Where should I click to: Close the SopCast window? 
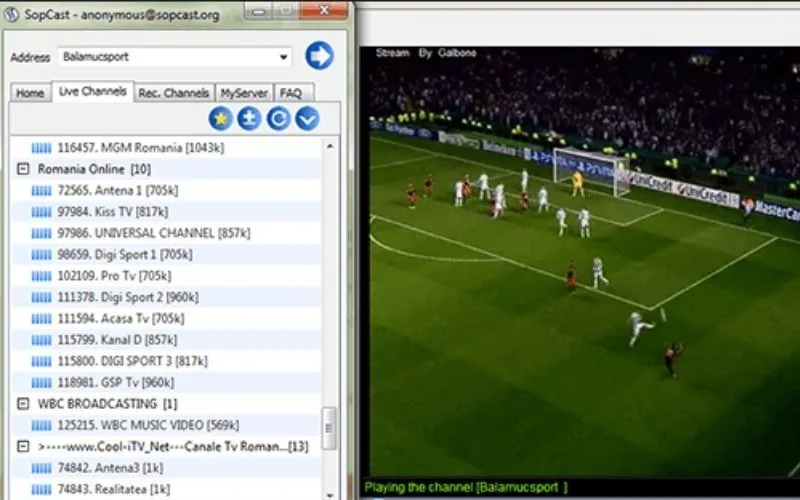tap(323, 10)
